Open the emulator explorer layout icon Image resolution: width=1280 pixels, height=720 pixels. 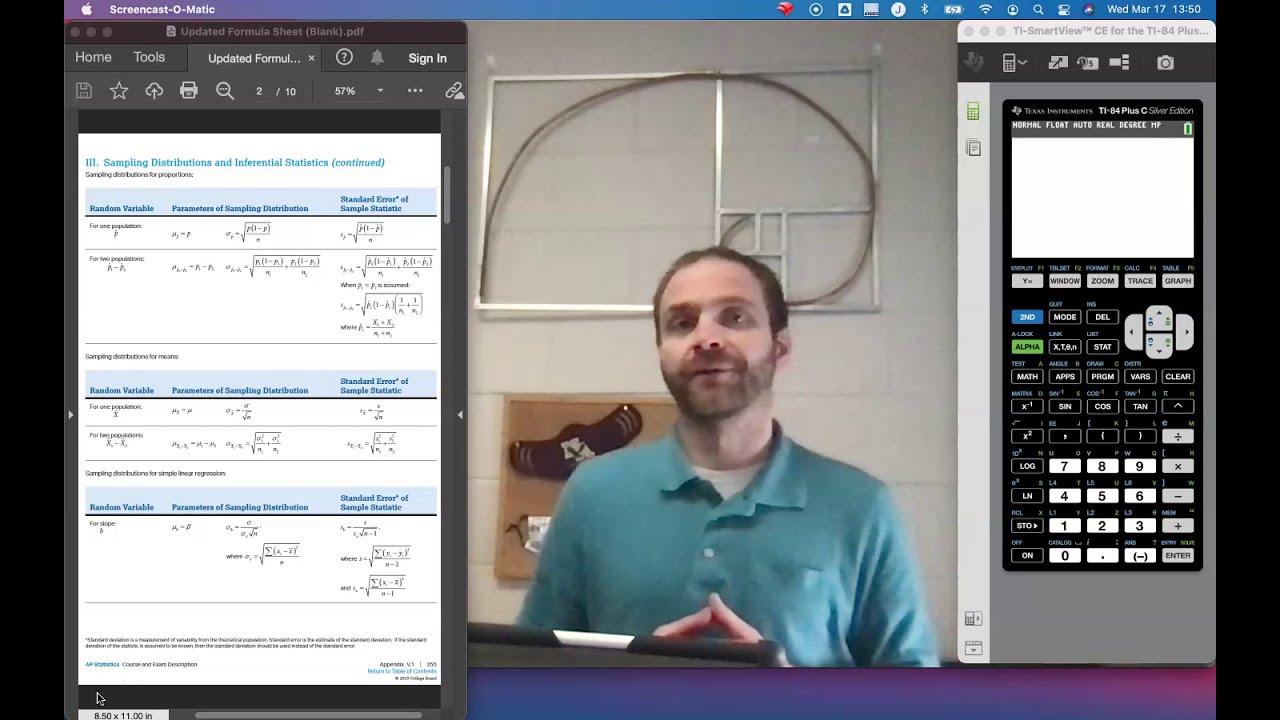(x=1120, y=63)
